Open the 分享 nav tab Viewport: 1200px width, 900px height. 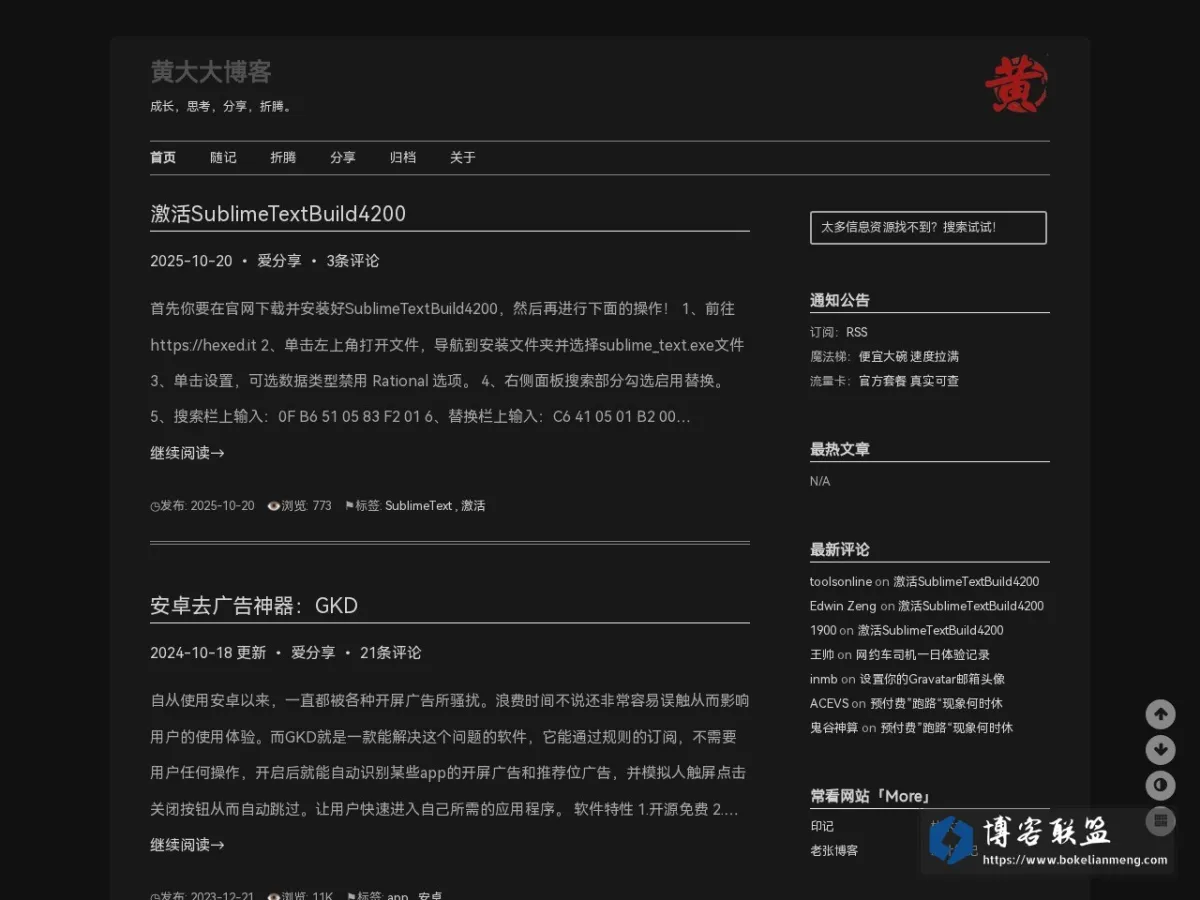(x=343, y=158)
